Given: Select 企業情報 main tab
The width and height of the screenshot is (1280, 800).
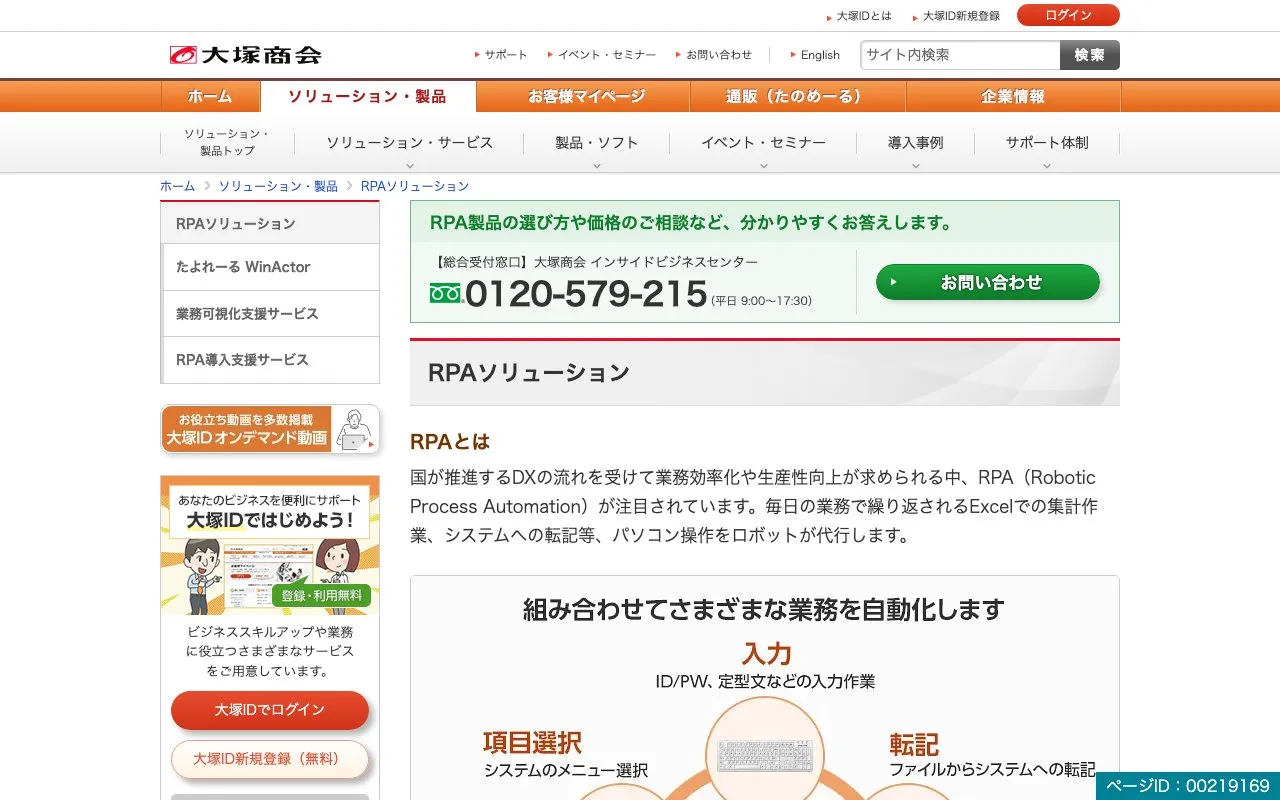Looking at the screenshot, I should click(x=1013, y=96).
